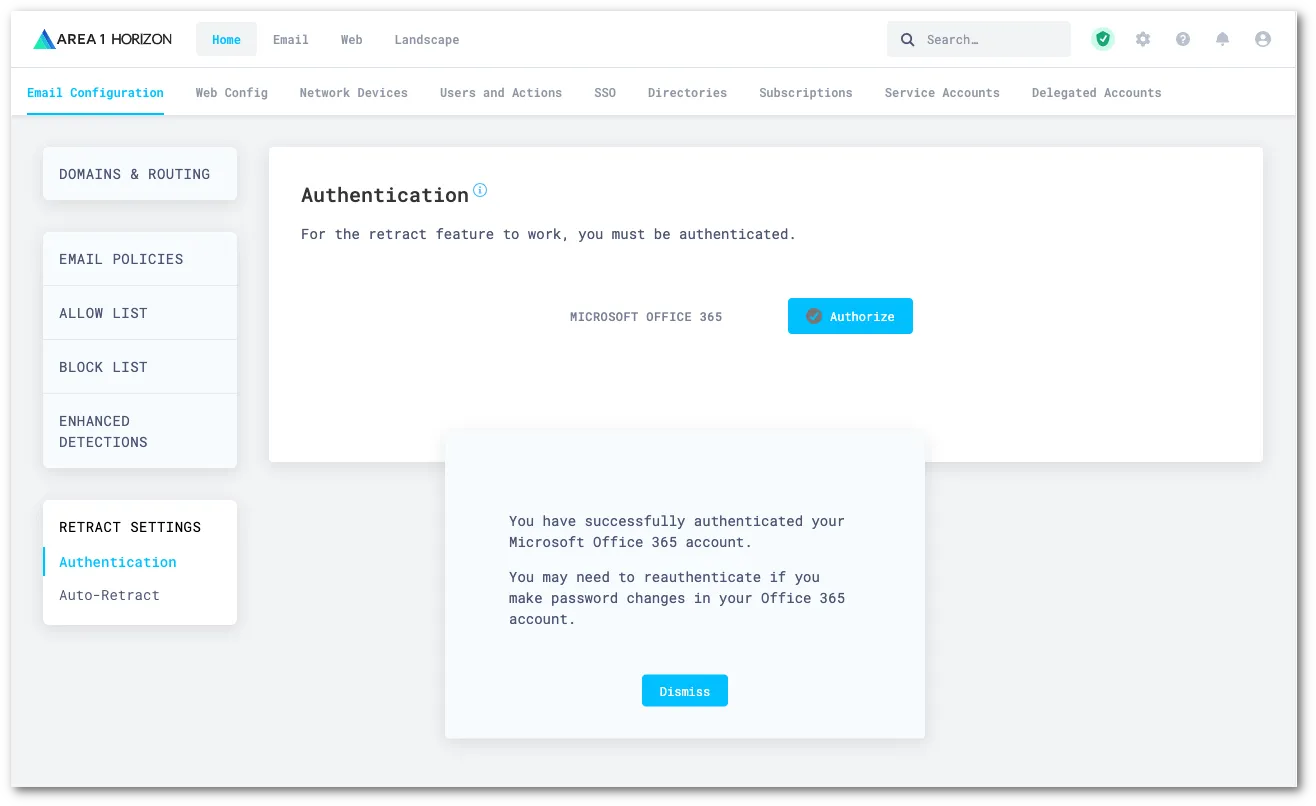Open the SSO settings tab

pos(604,93)
